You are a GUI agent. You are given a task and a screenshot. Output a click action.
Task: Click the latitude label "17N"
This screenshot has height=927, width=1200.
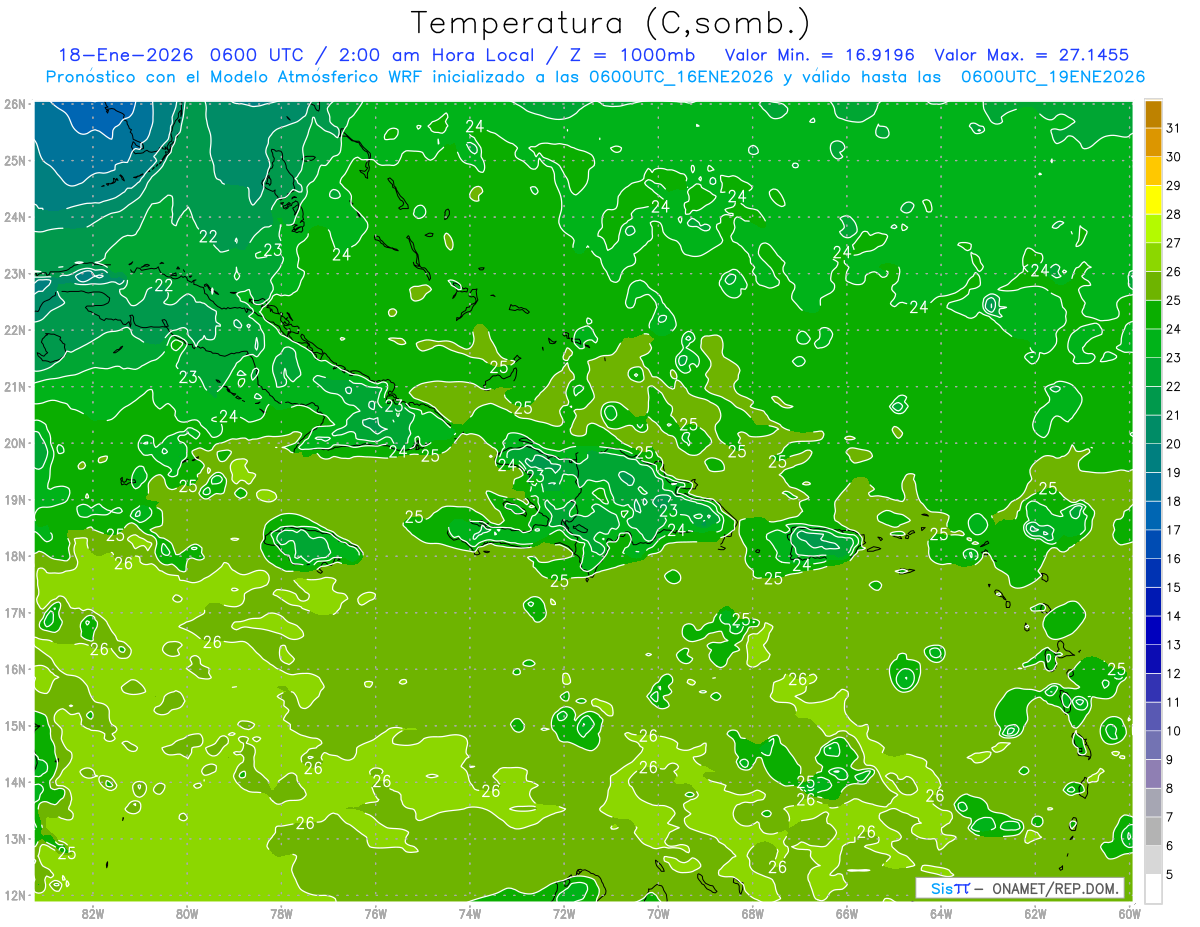pos(15,612)
